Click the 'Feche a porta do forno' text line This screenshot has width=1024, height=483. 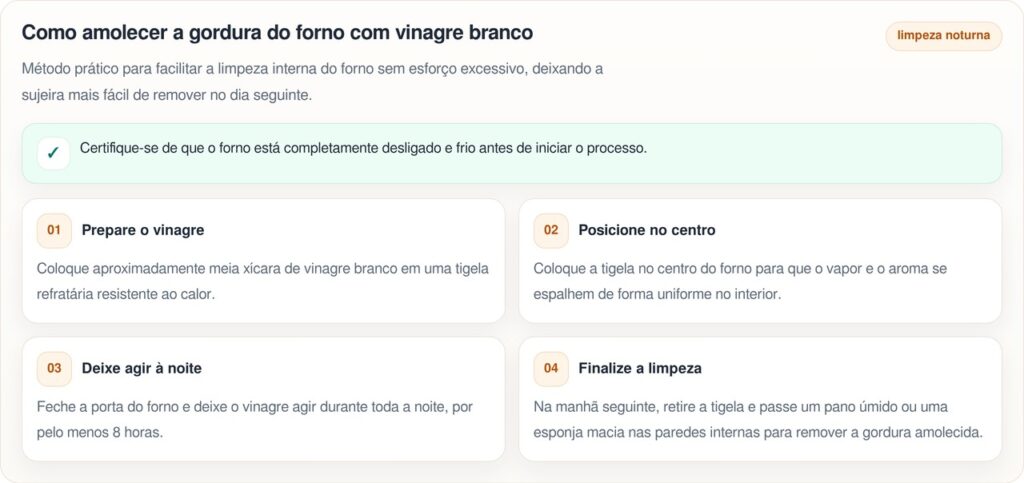(x=254, y=407)
